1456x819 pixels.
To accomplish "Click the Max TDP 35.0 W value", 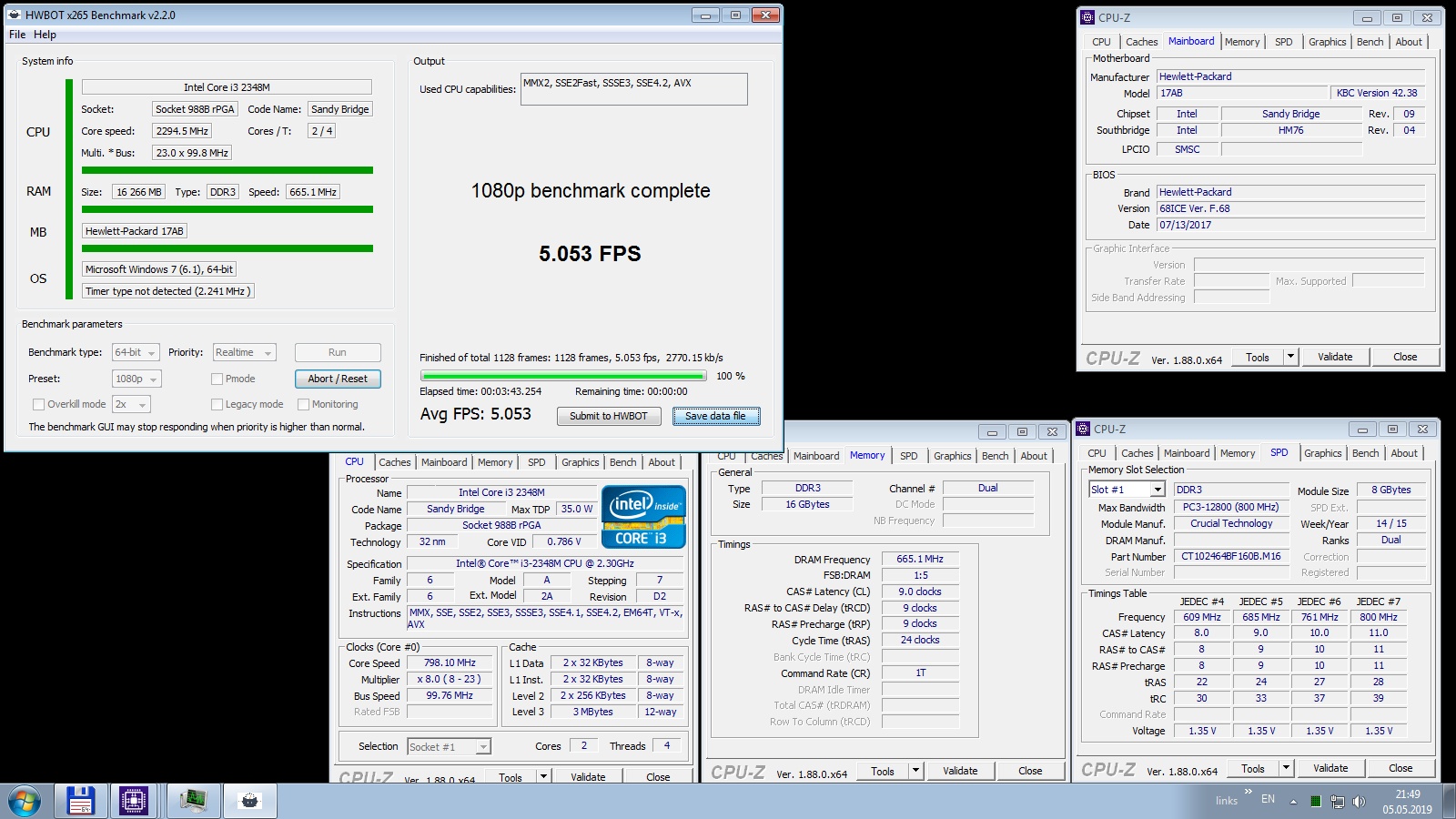I will (577, 509).
